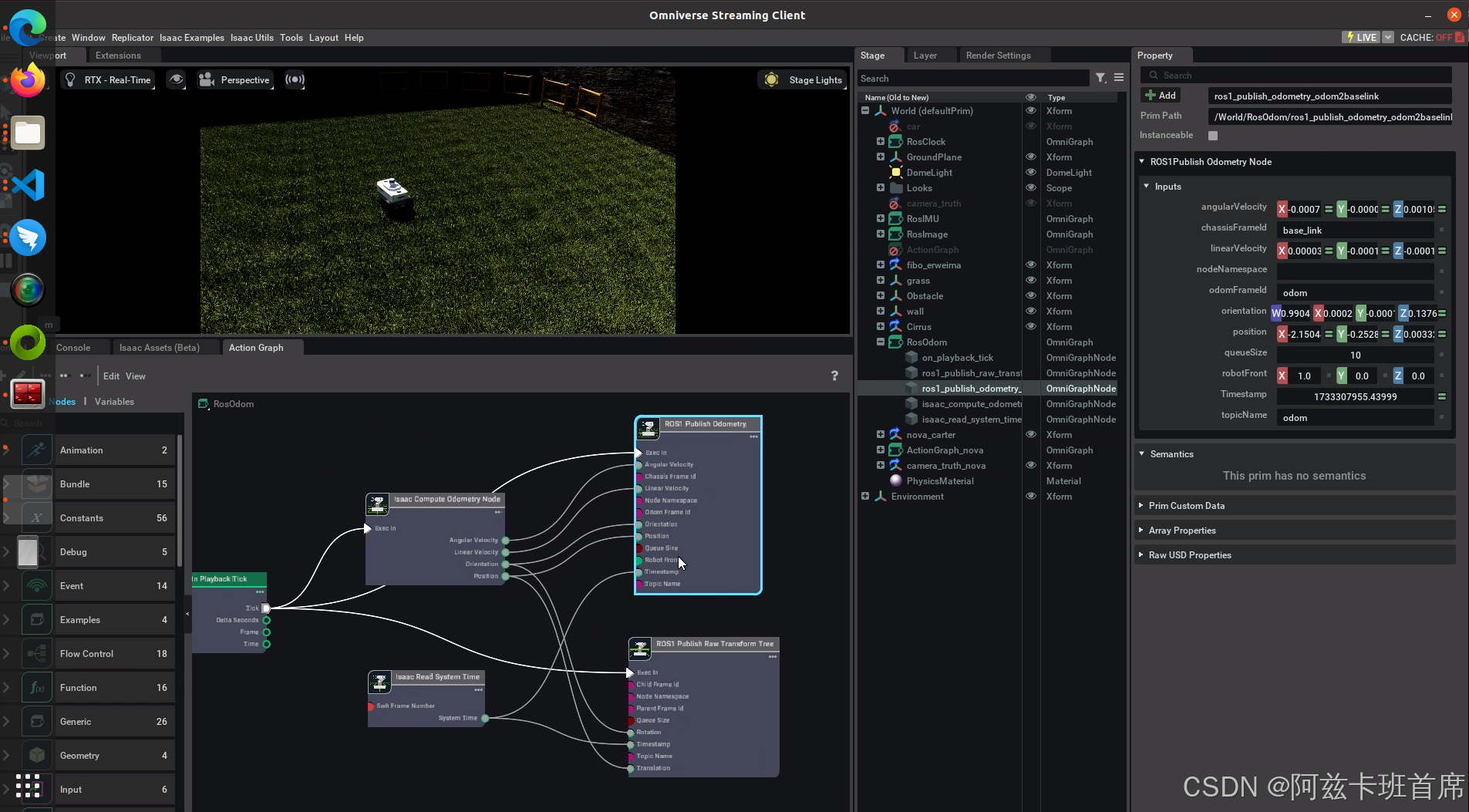The height and width of the screenshot is (812, 1469).
Task: Click the topicName input field
Action: [x=1356, y=417]
